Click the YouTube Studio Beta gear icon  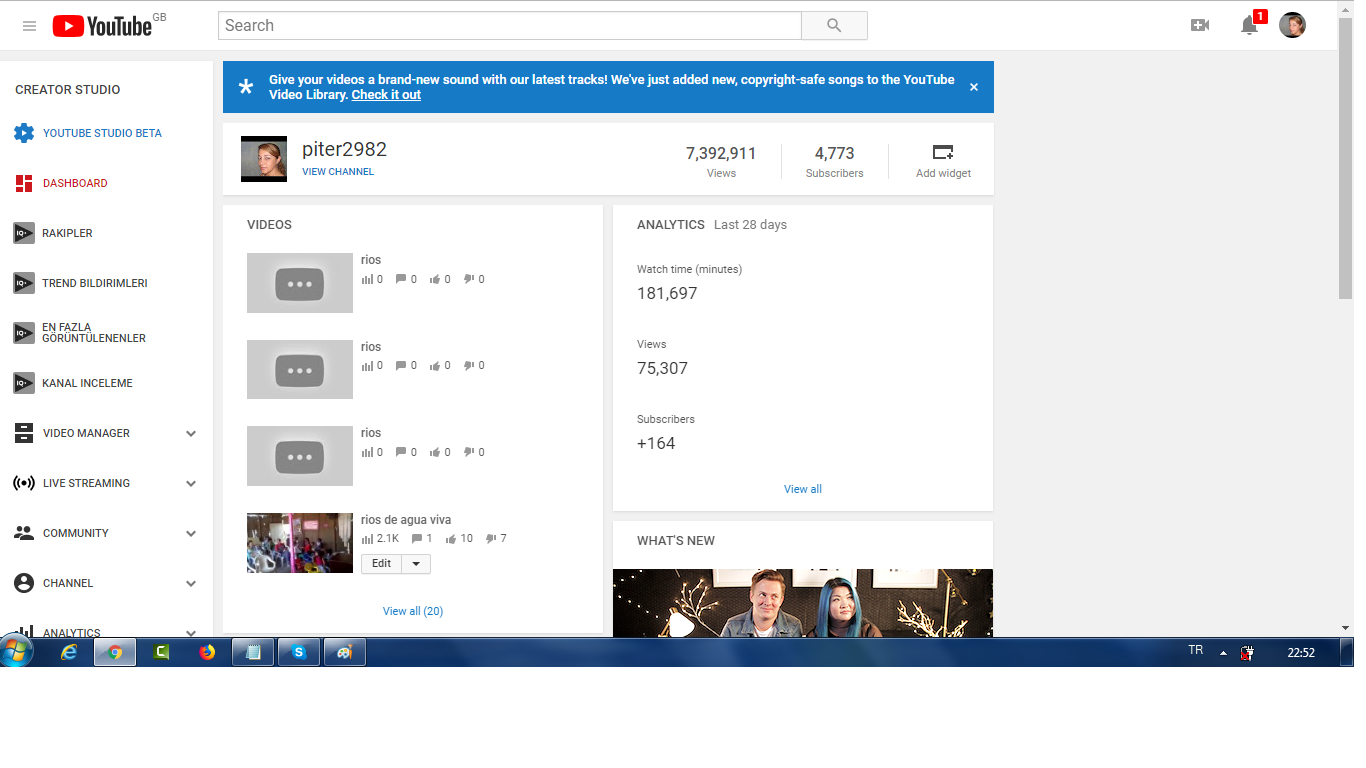24,133
